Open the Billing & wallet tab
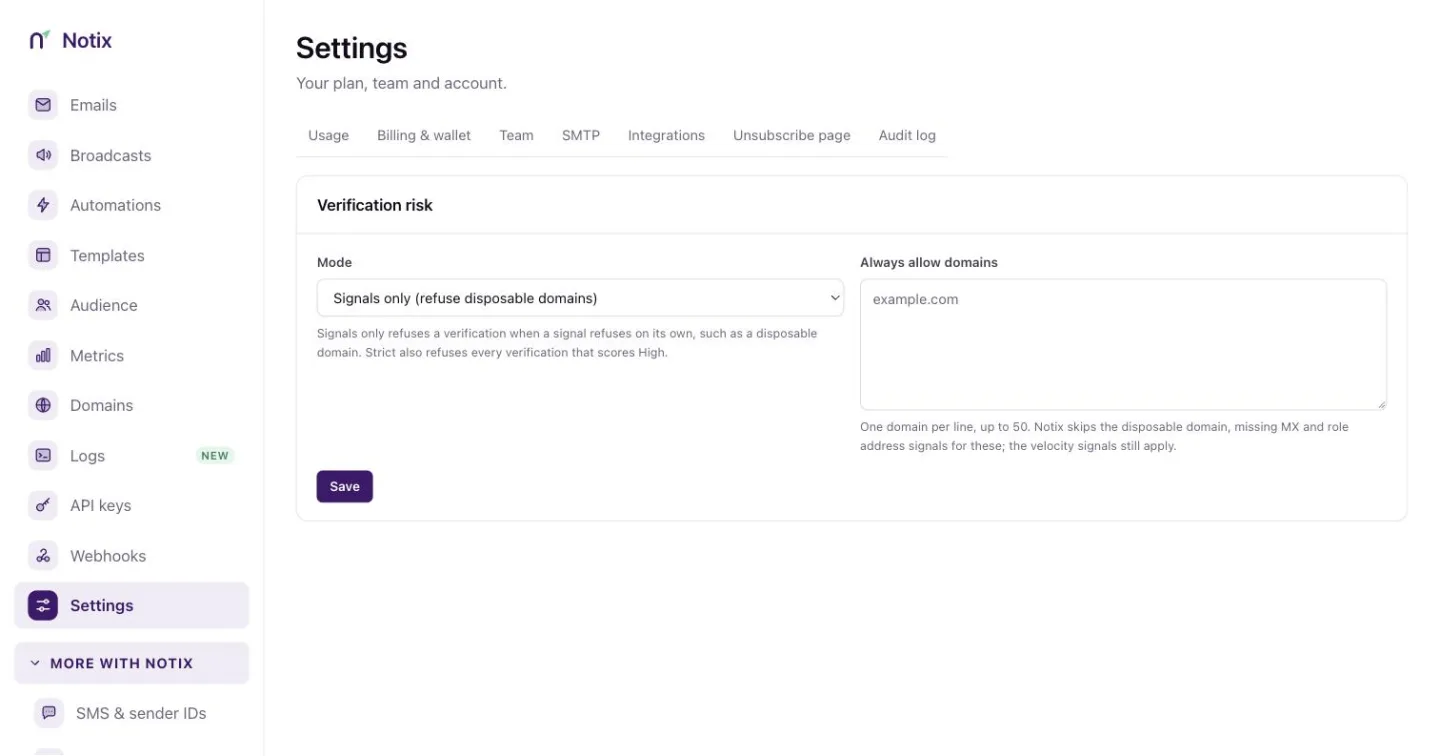Viewport: 1440px width, 756px height. [424, 135]
